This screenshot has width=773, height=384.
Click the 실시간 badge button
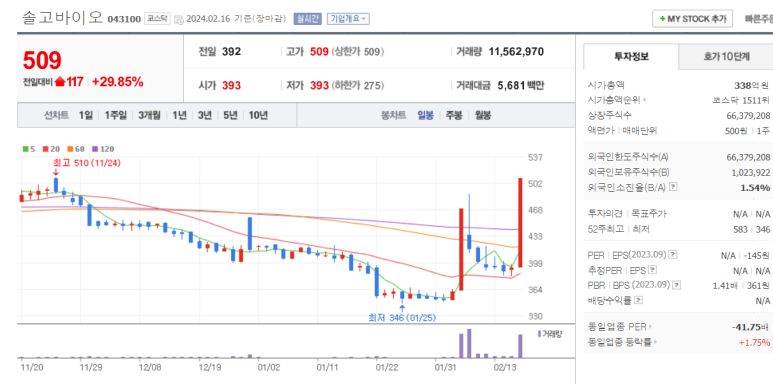308,19
